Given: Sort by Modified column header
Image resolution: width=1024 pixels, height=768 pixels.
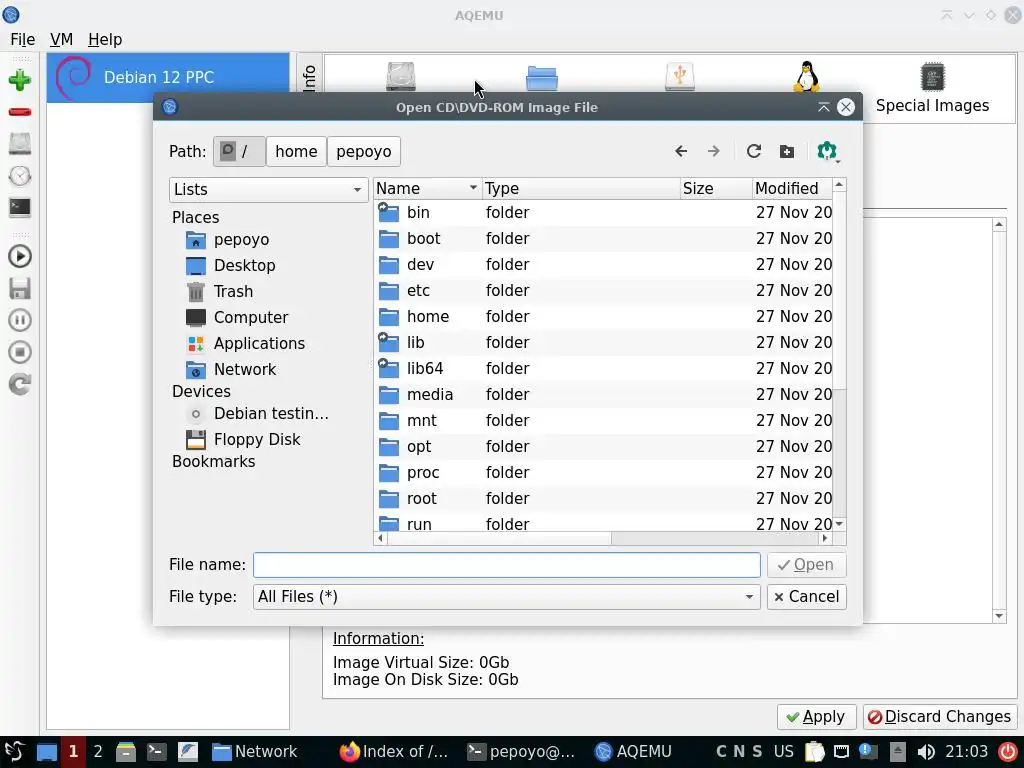Looking at the screenshot, I should click(792, 188).
